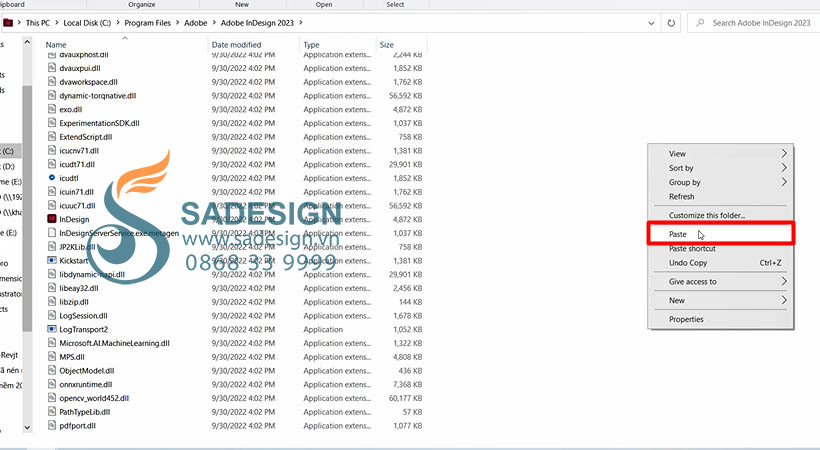Select ExperimentationSDK.dll file name

[99, 123]
